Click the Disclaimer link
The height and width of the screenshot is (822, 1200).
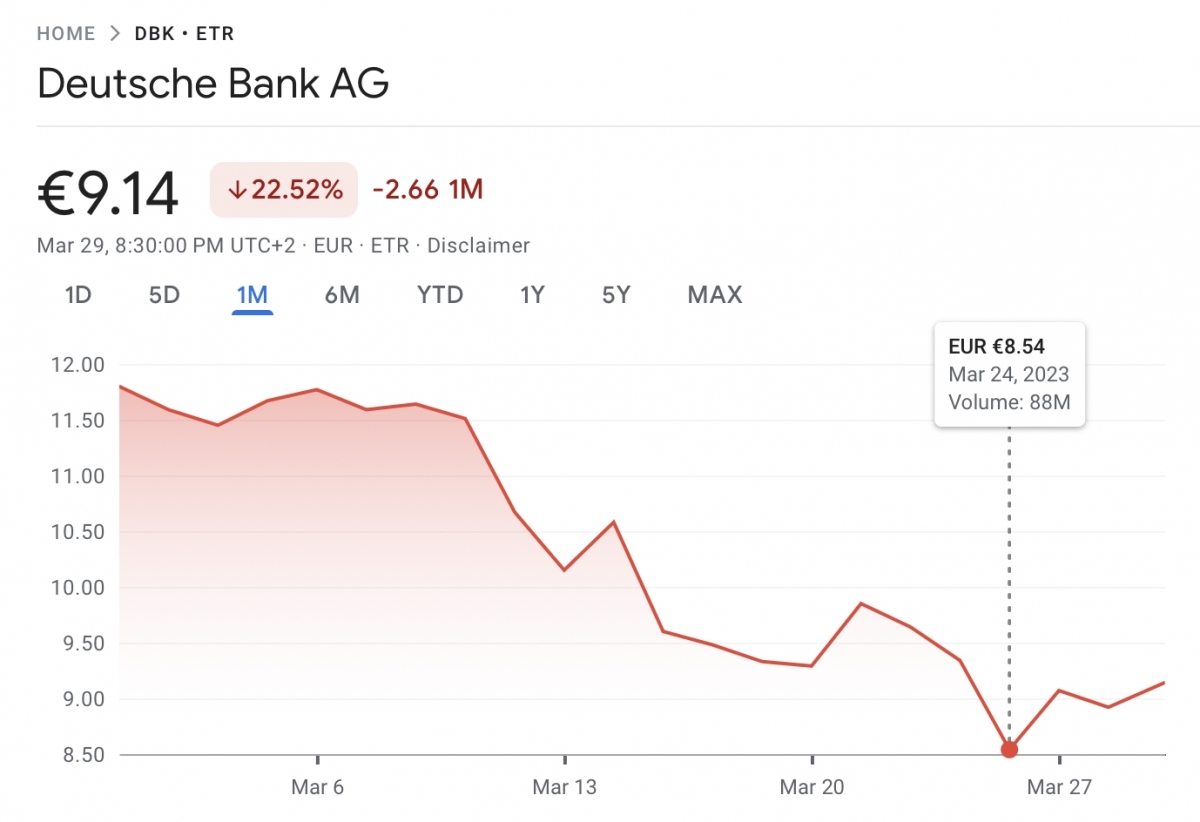click(479, 245)
